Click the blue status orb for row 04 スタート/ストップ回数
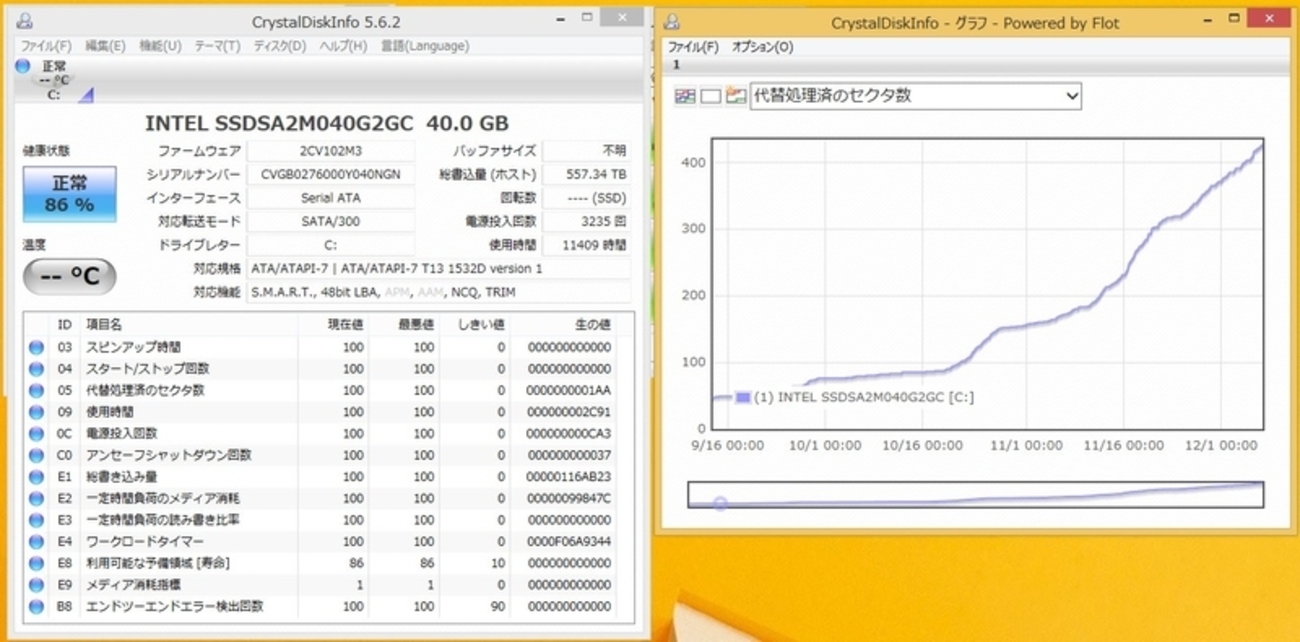 click(37, 369)
